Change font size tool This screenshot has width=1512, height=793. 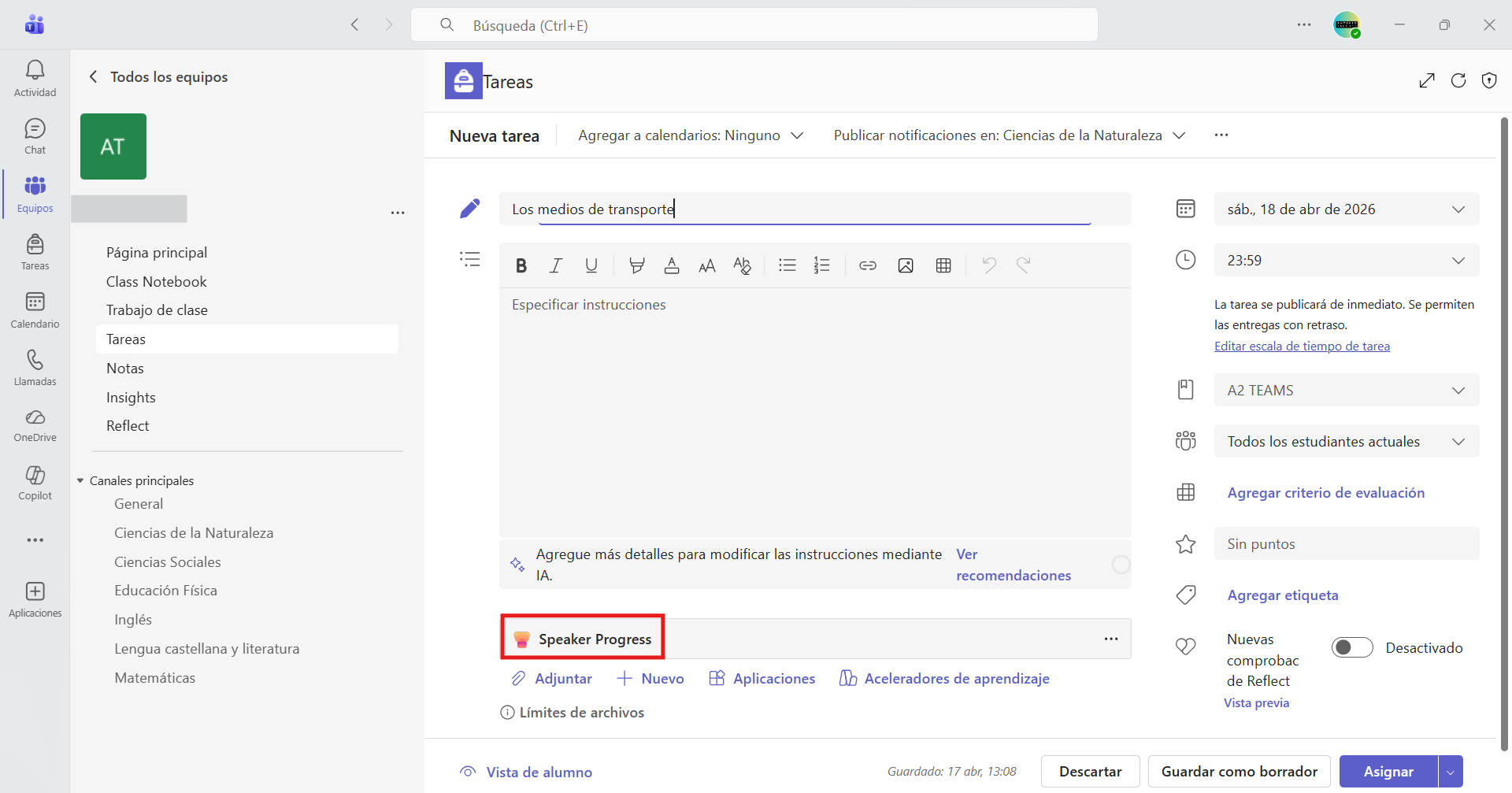pos(707,265)
